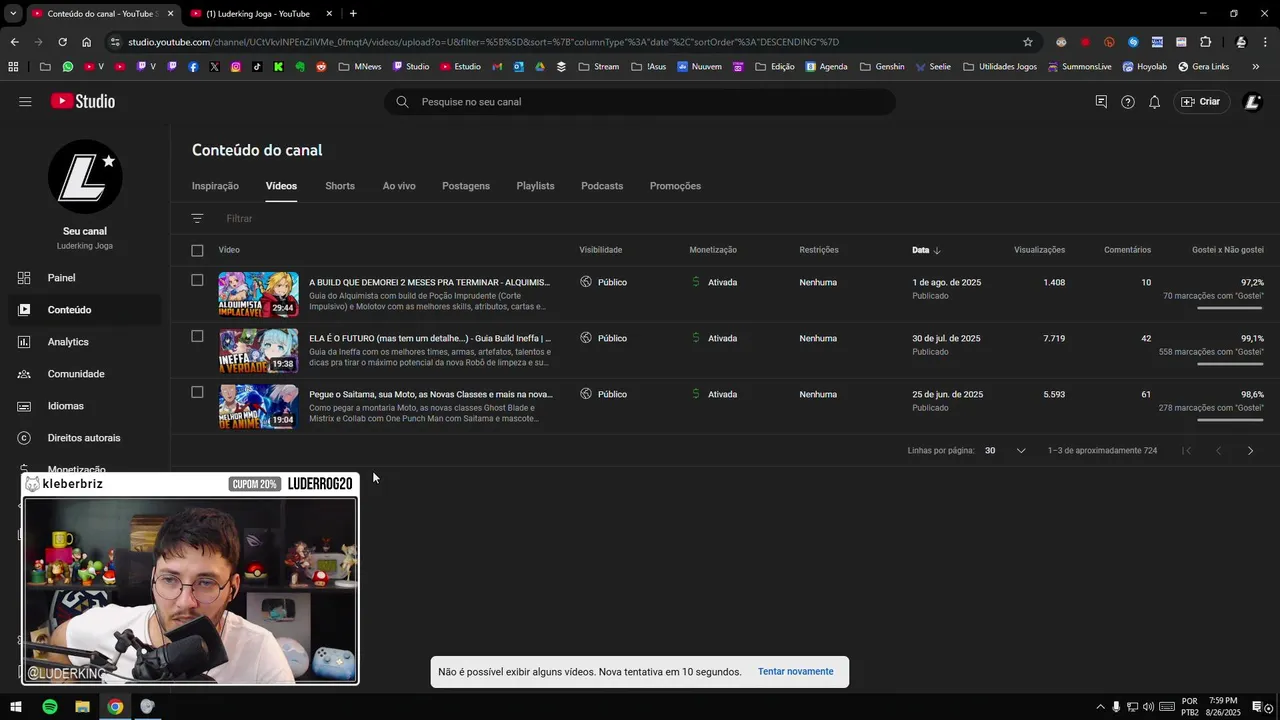Bookmark this page with star icon
Viewport: 1280px width, 720px height.
tap(1027, 42)
